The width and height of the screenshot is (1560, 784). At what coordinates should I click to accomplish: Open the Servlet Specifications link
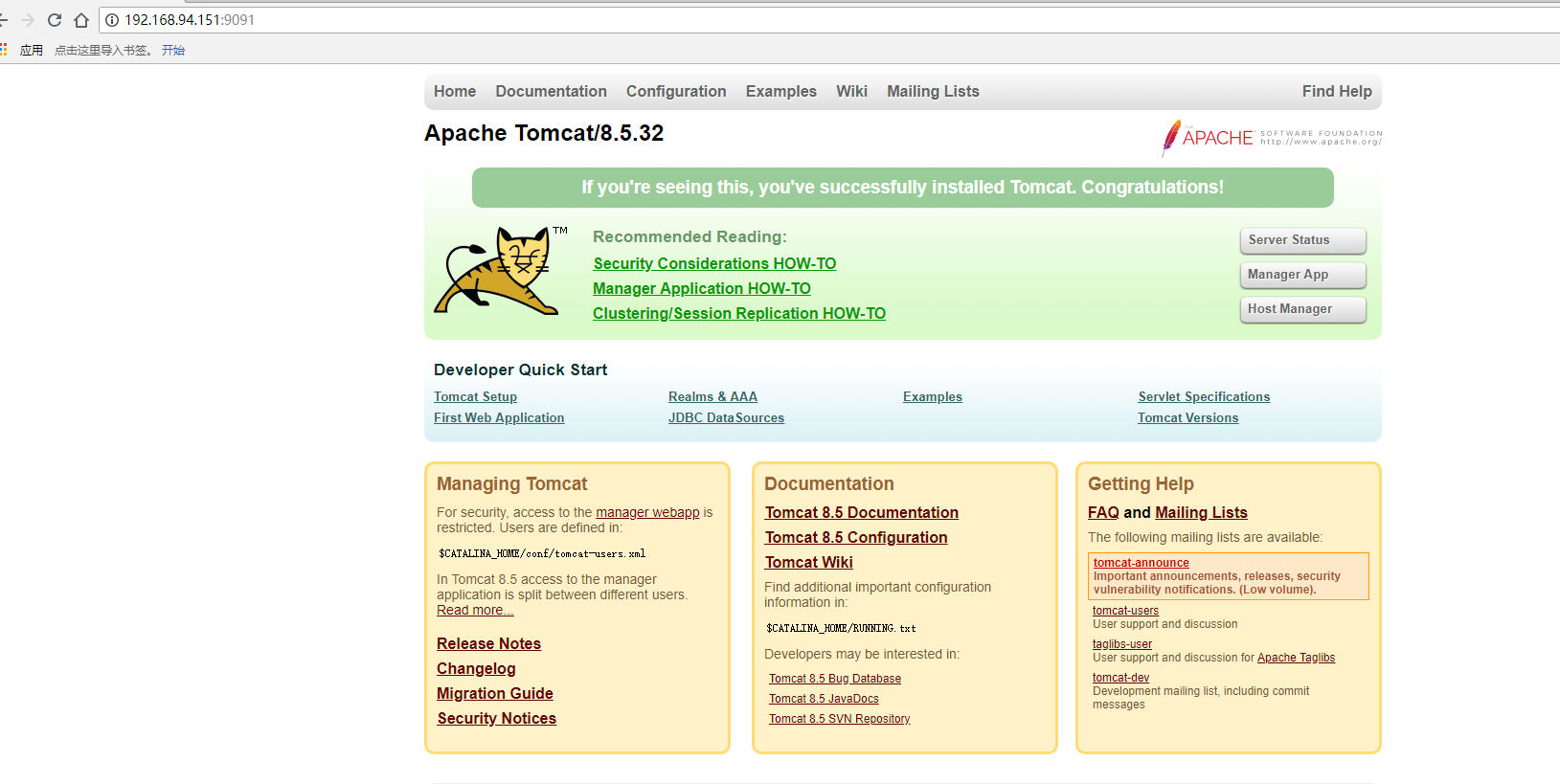coord(1204,397)
